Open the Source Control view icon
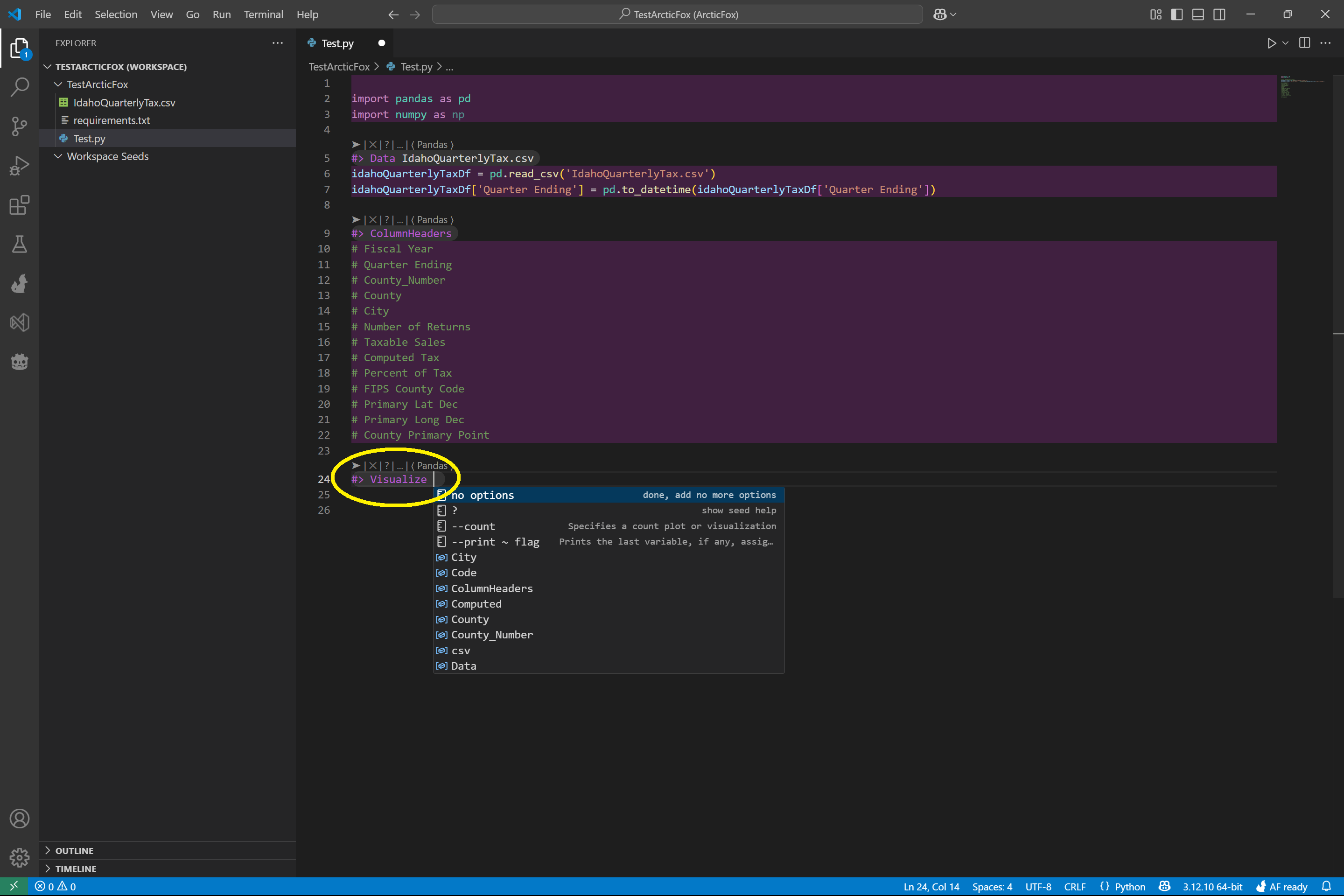This screenshot has width=1344, height=896. pos(20,126)
